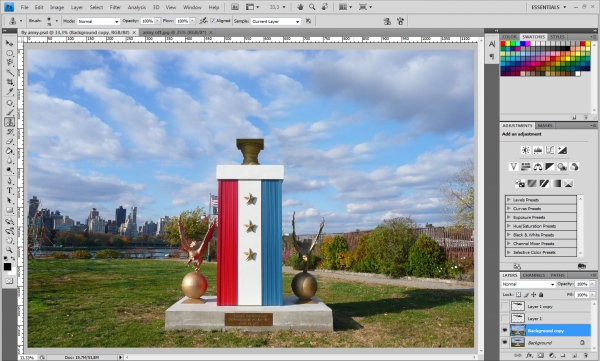Select the Horizontal Type tool
Viewport: 600px width, 361px height.
click(x=10, y=191)
